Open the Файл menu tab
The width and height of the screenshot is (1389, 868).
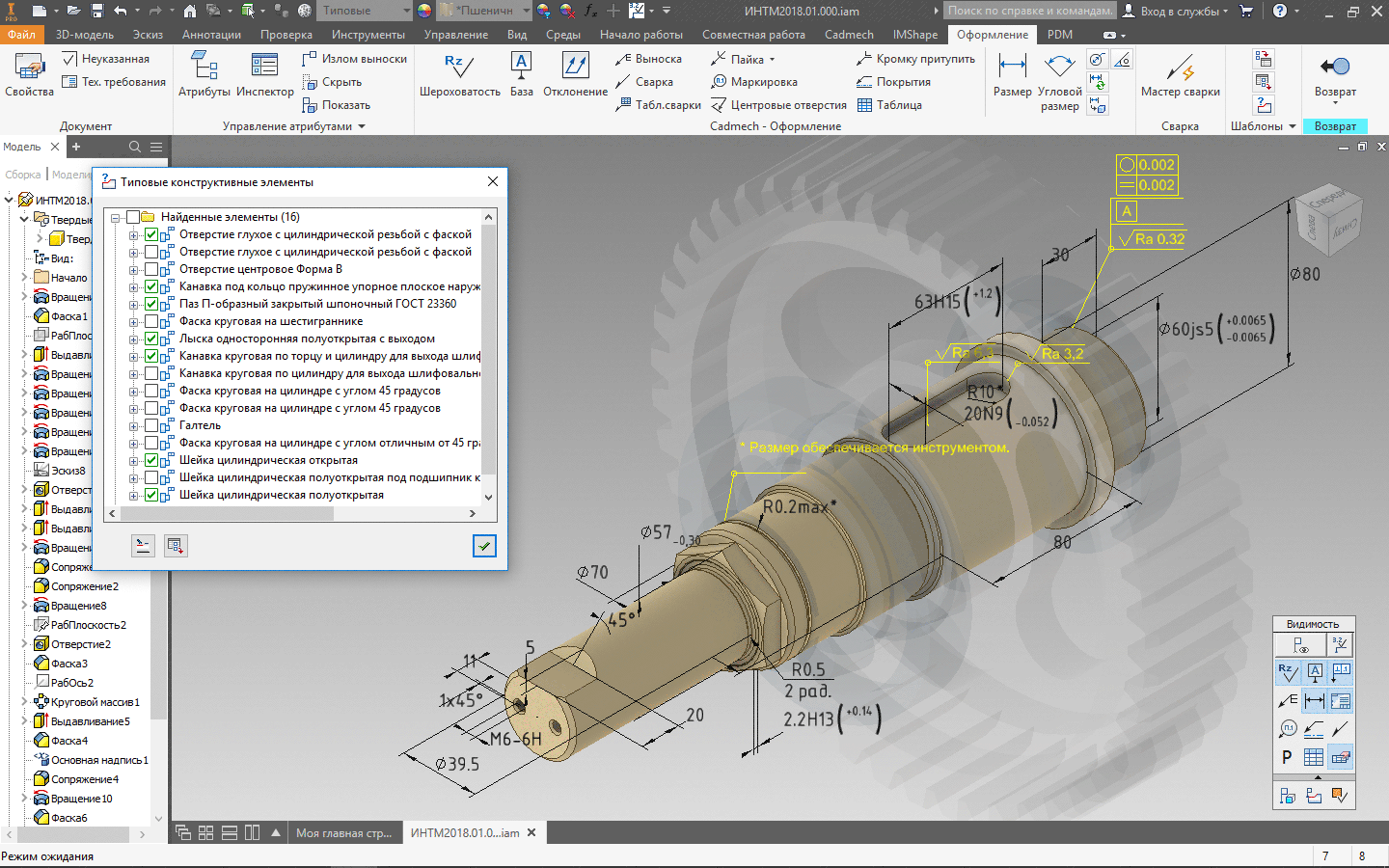pyautogui.click(x=21, y=35)
